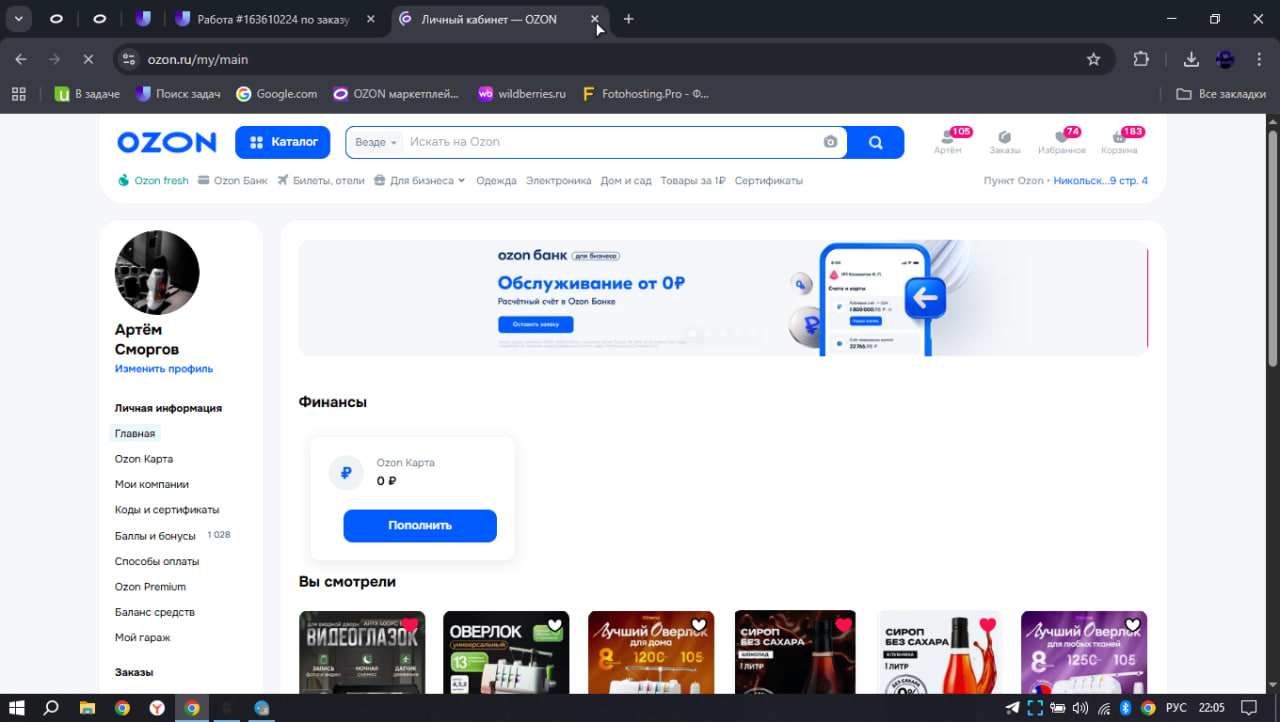
Task: Open the Ozon fresh link
Action: [153, 181]
